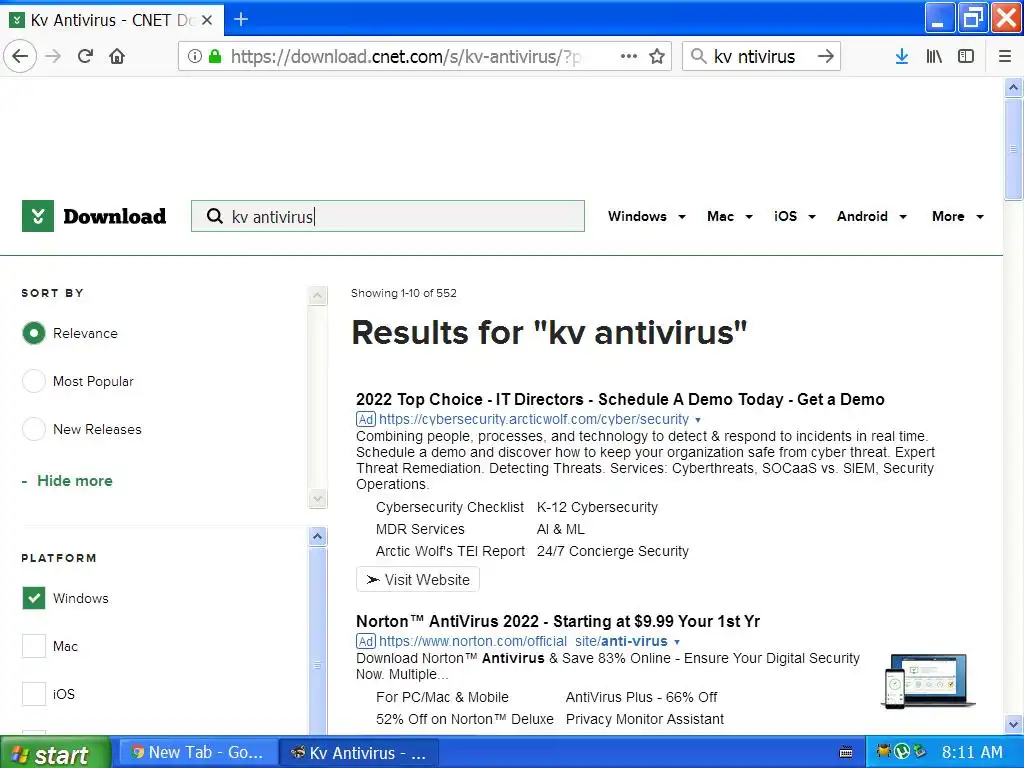Viewport: 1024px width, 768px height.
Task: Click page scrollbar down arrow
Action: 1014,724
